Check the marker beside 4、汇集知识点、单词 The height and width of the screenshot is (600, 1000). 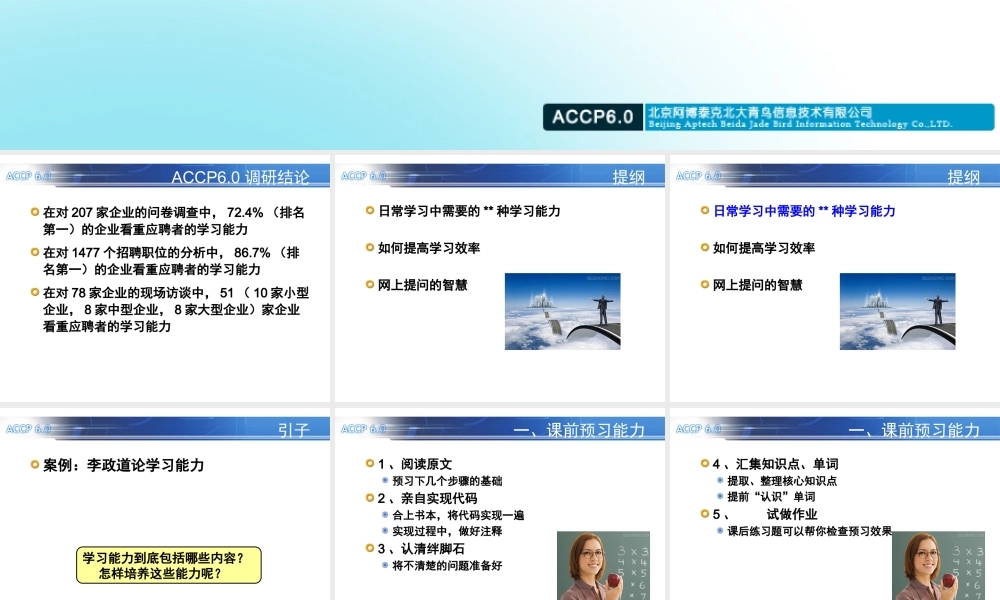703,464
